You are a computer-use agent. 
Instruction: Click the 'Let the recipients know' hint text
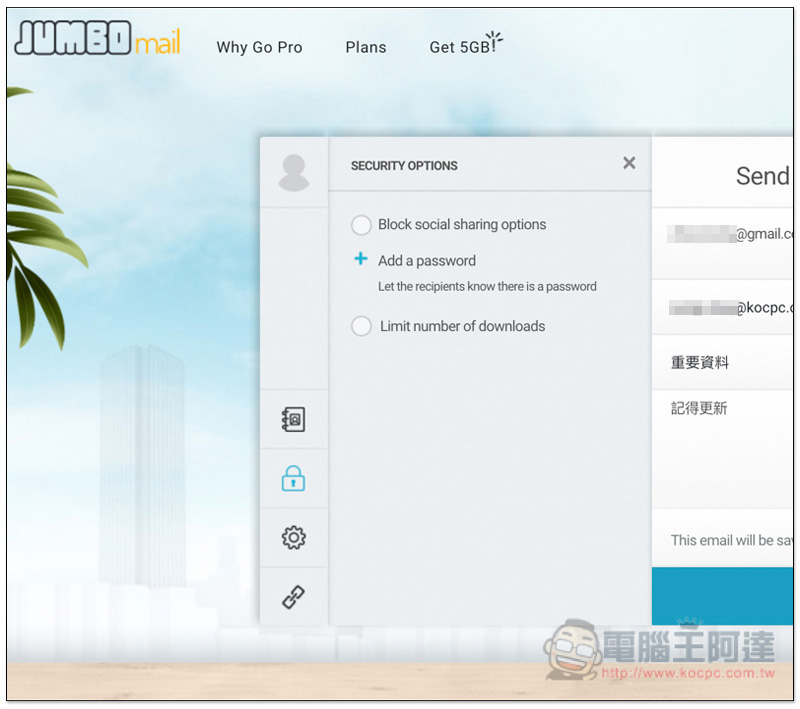487,287
